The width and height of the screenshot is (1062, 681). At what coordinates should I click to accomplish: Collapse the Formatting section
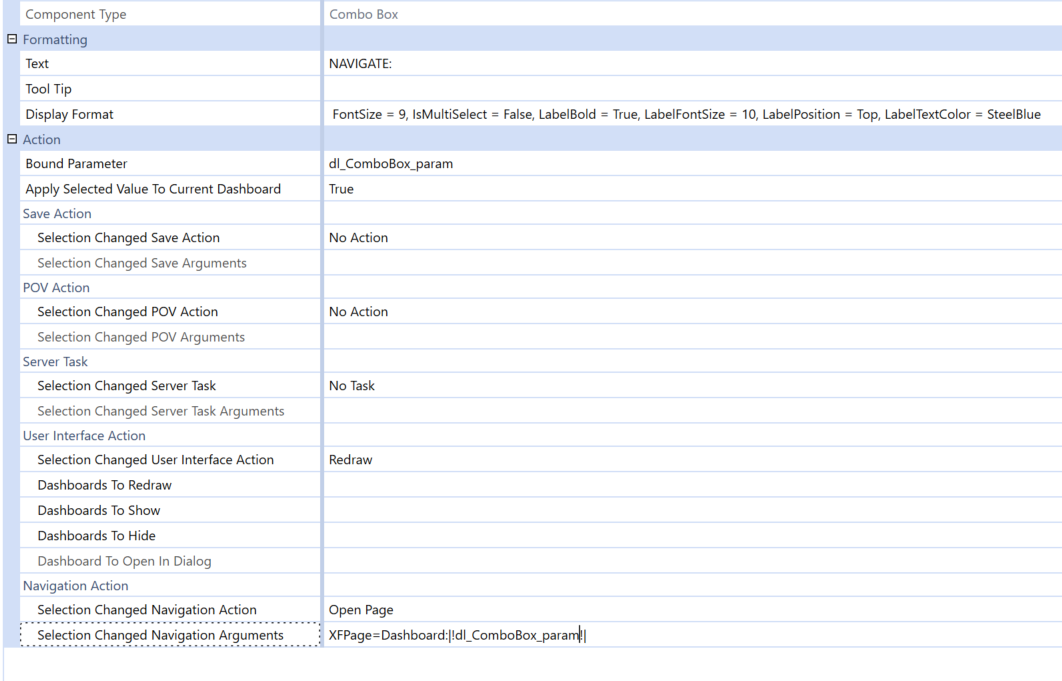tap(12, 40)
